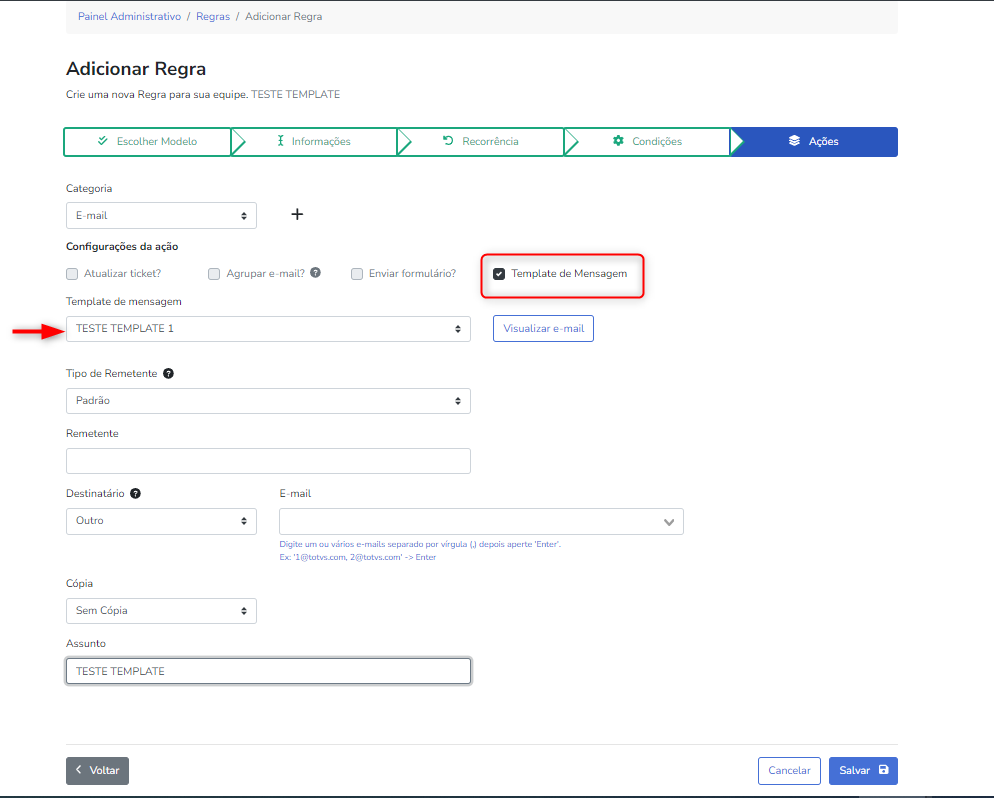Open the Regras breadcrumb link
The height and width of the screenshot is (798, 994).
(213, 17)
